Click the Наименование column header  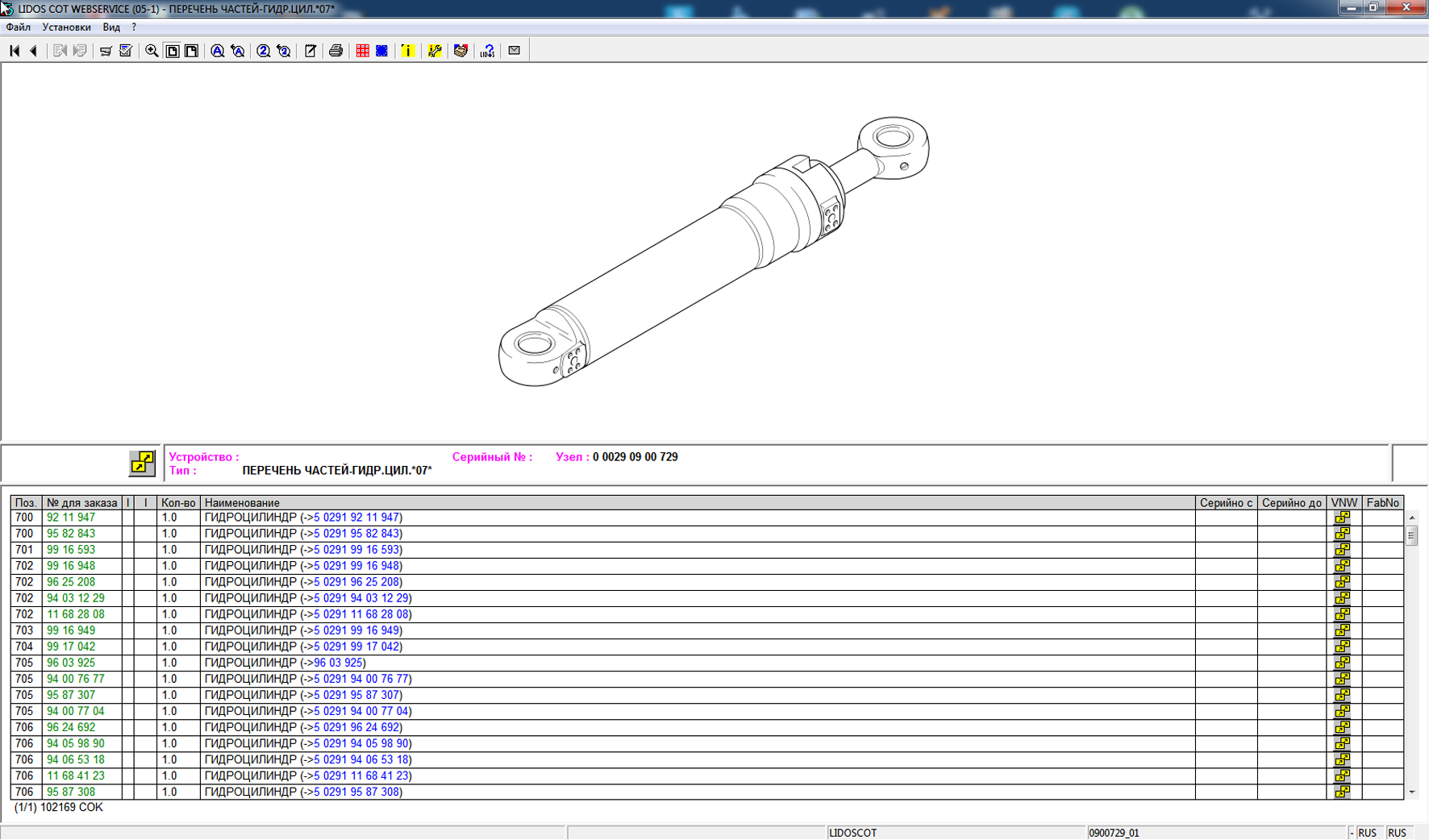click(242, 503)
